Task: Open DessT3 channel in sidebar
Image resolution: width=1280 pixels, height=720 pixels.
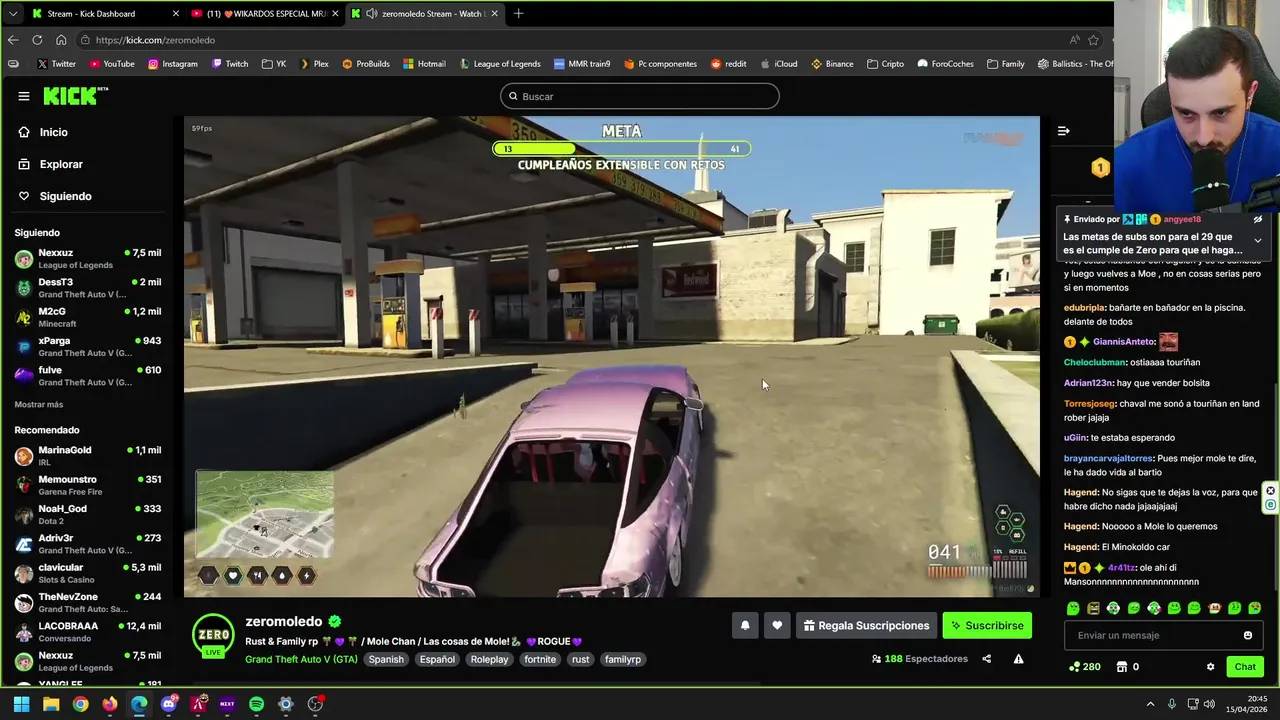Action: click(88, 288)
